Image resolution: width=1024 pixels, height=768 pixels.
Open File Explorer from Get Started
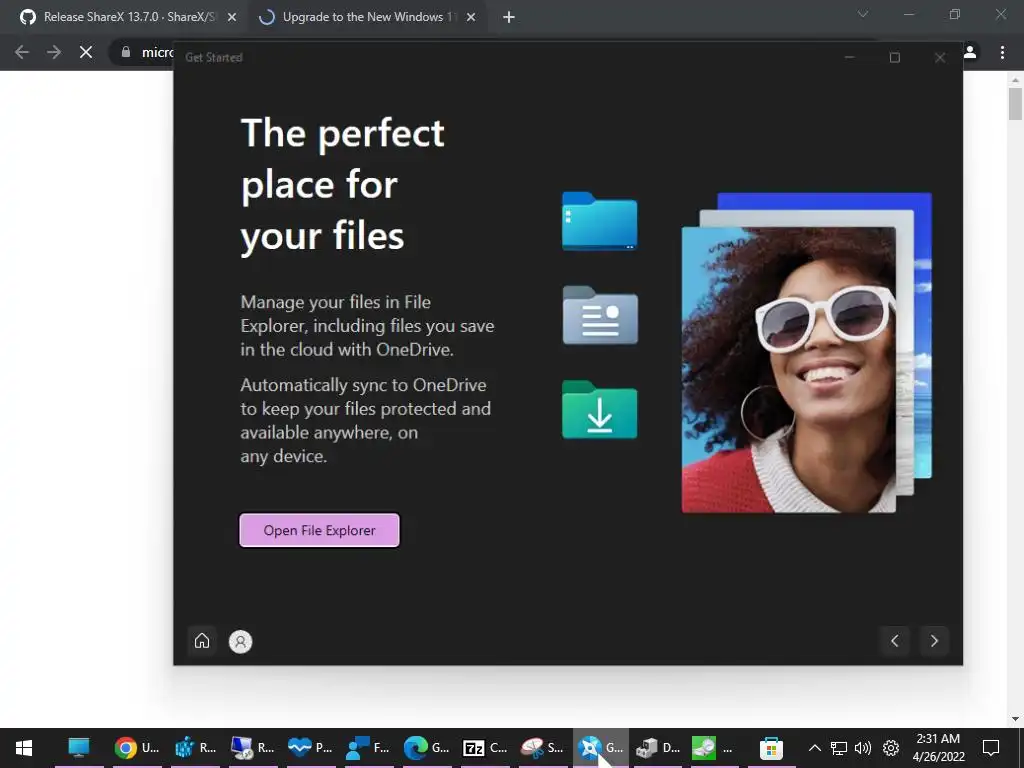(319, 530)
